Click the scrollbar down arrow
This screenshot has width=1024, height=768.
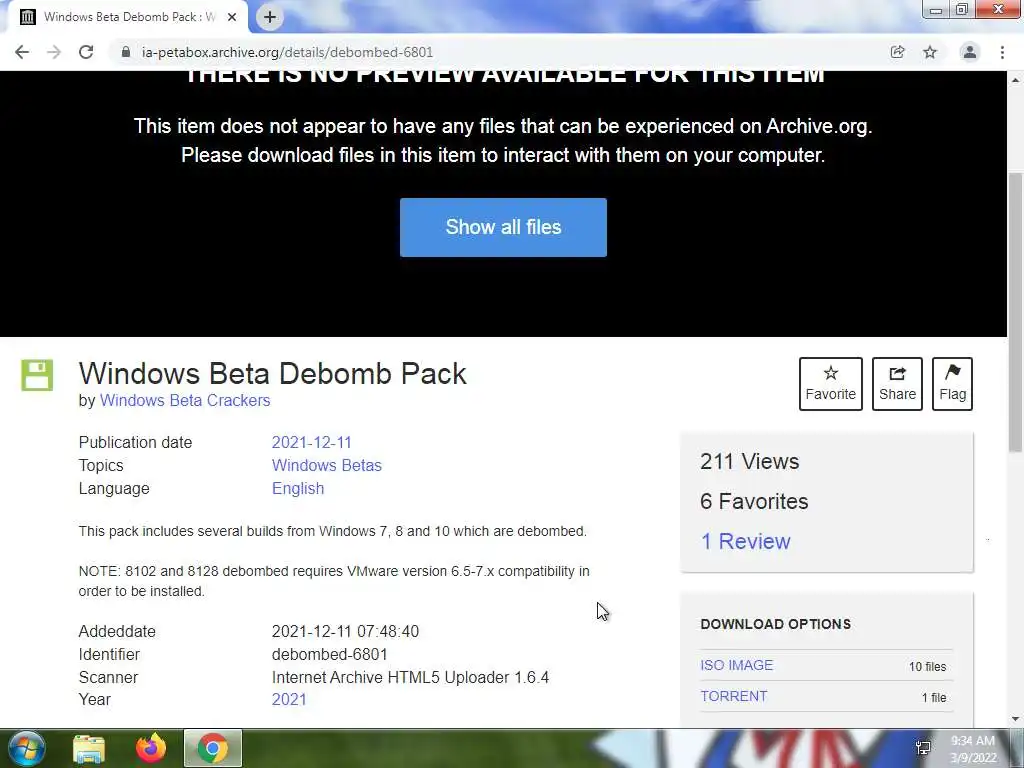[1016, 719]
